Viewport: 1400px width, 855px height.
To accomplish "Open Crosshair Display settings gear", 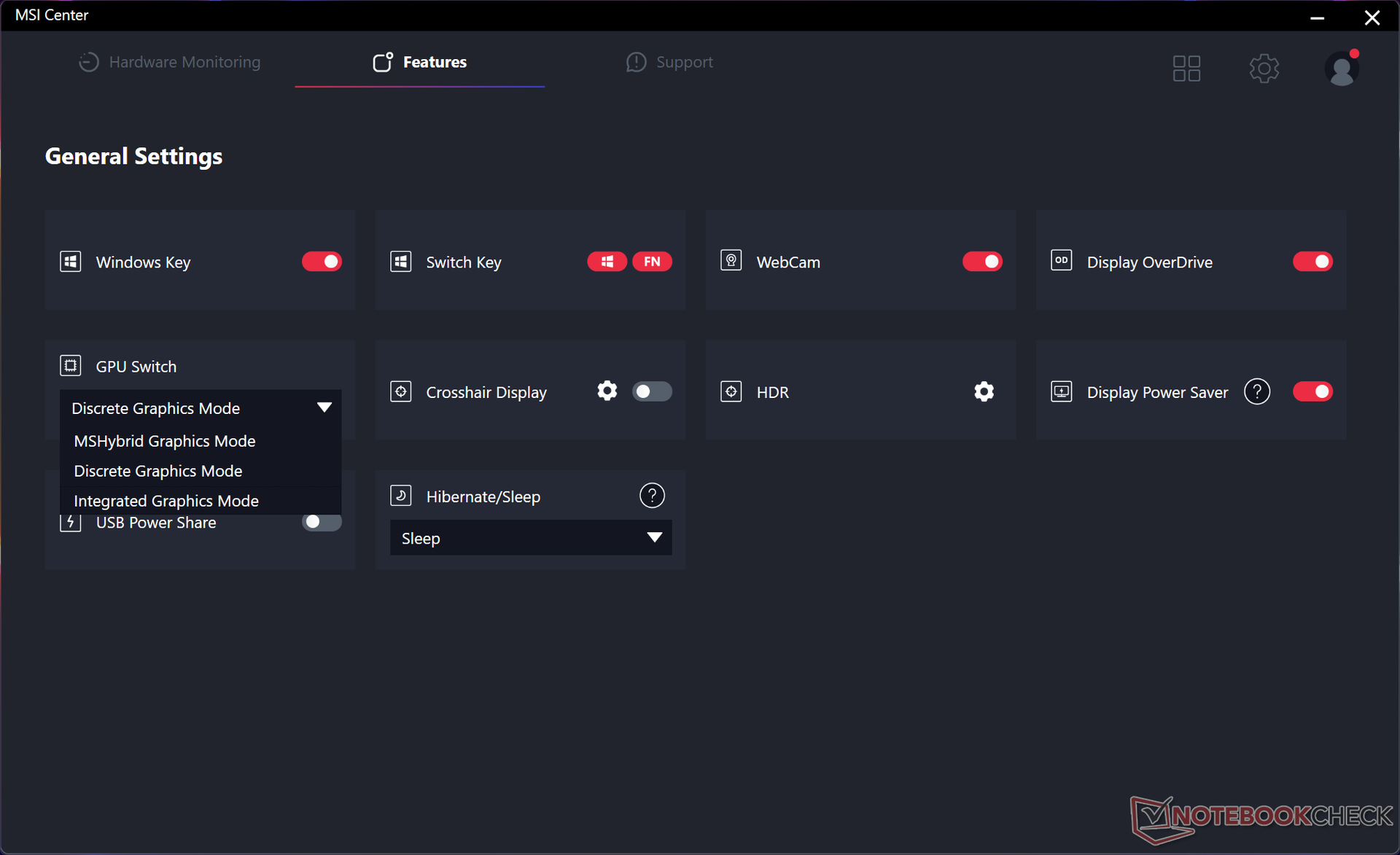I will coord(607,391).
